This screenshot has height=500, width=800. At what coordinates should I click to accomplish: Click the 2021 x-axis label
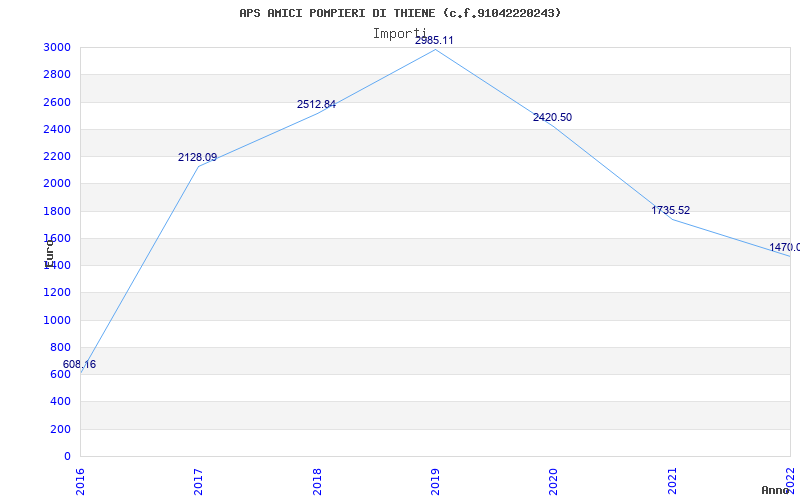(x=672, y=481)
